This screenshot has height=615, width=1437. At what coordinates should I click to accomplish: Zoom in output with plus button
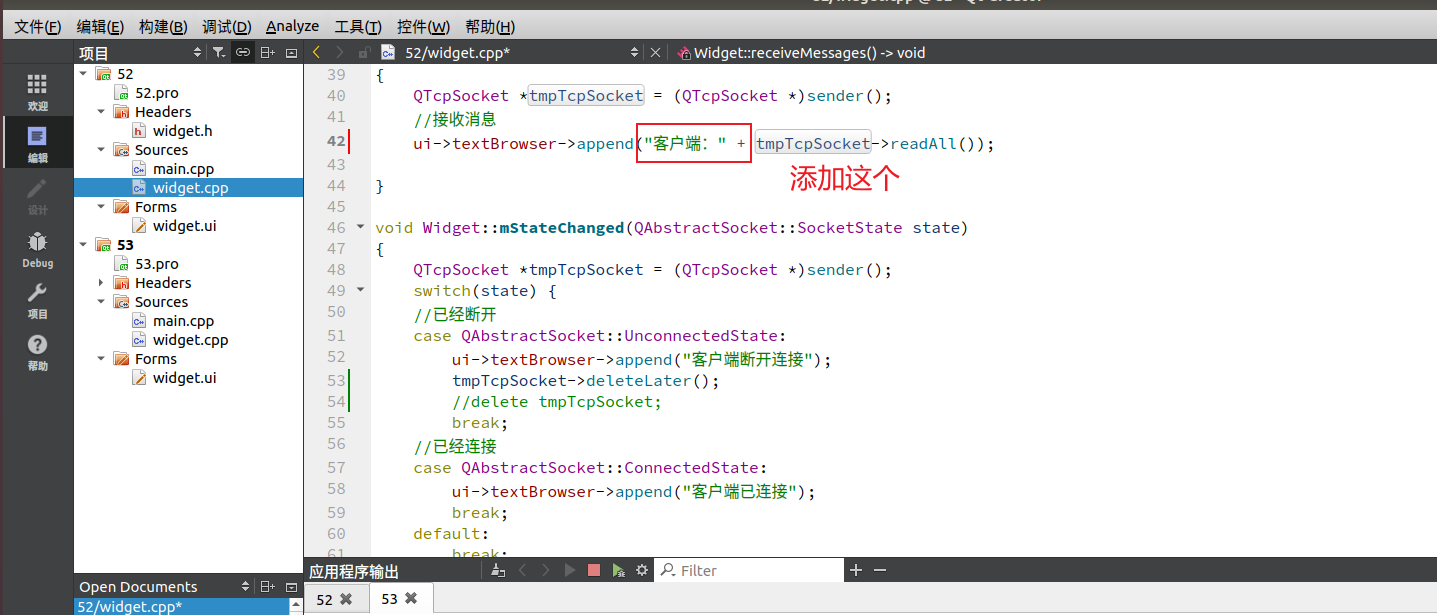pos(856,570)
